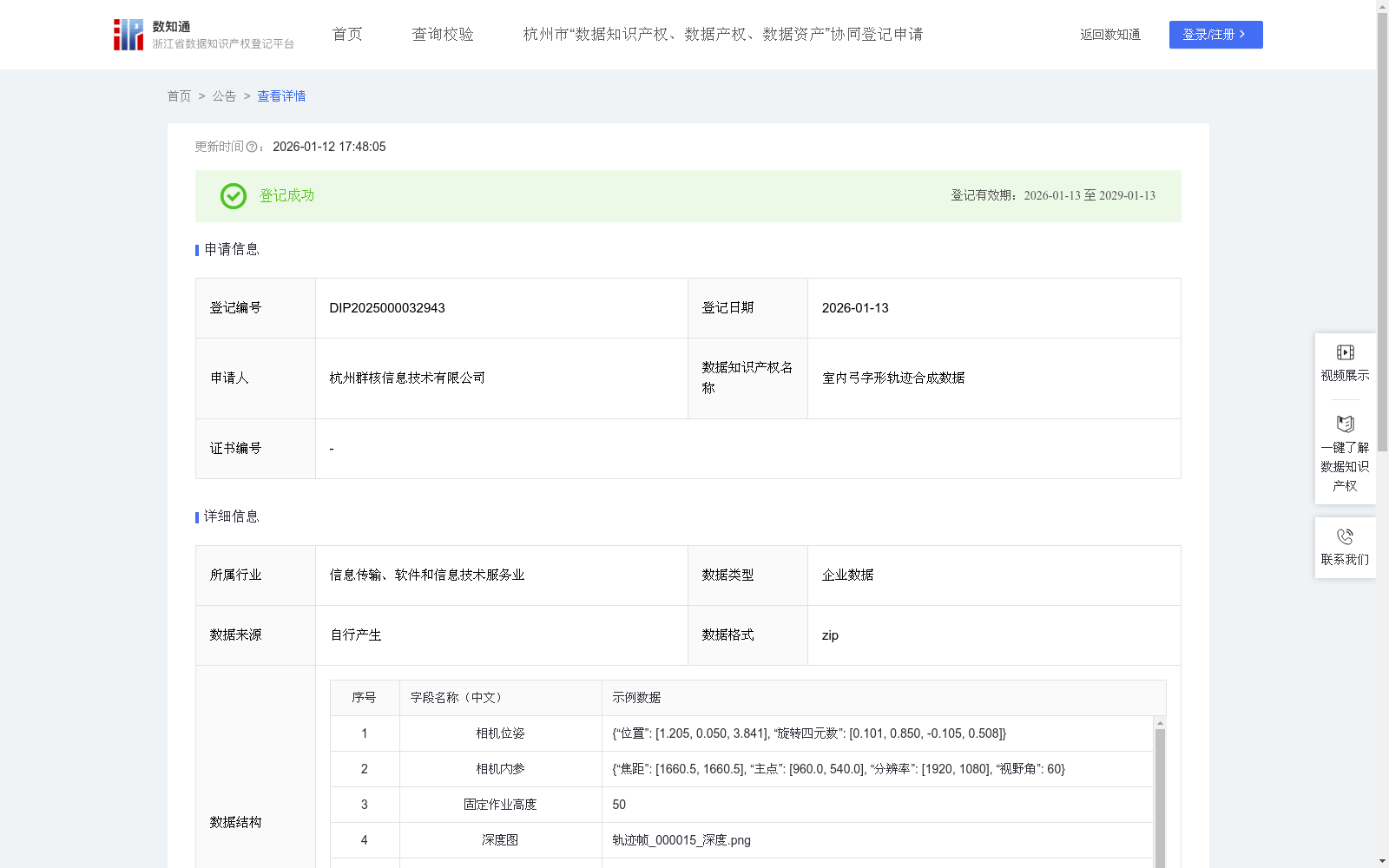Click the 联系我们 phone icon
The height and width of the screenshot is (868, 1389).
point(1345,536)
